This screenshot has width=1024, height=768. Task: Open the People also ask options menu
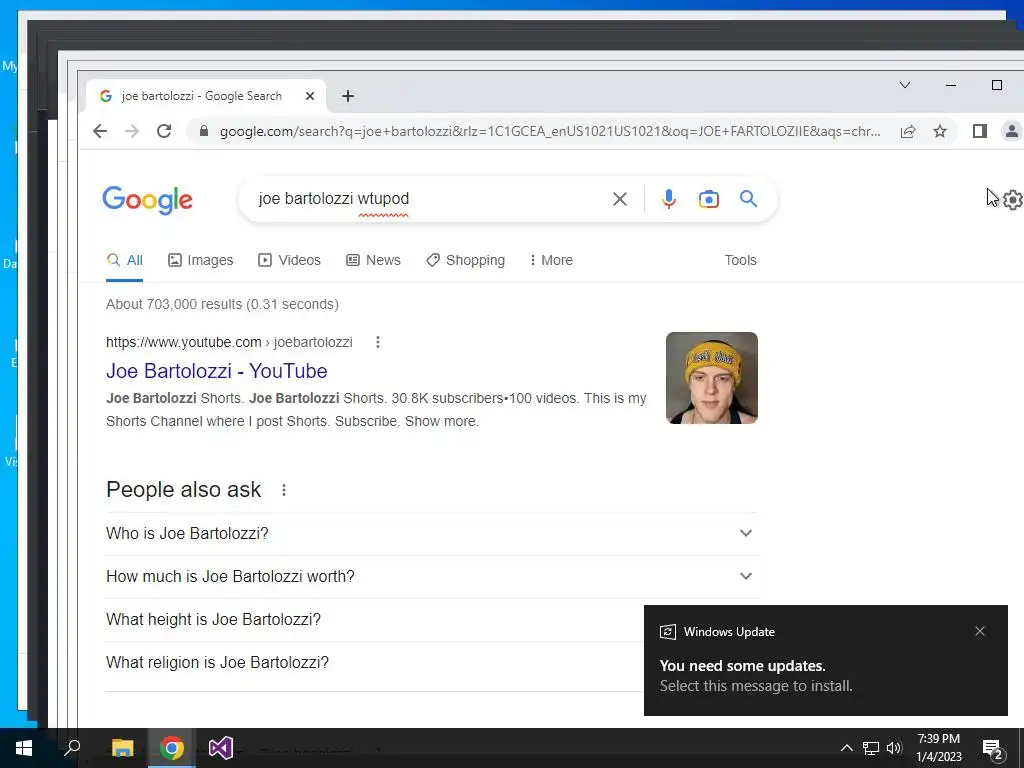[283, 490]
